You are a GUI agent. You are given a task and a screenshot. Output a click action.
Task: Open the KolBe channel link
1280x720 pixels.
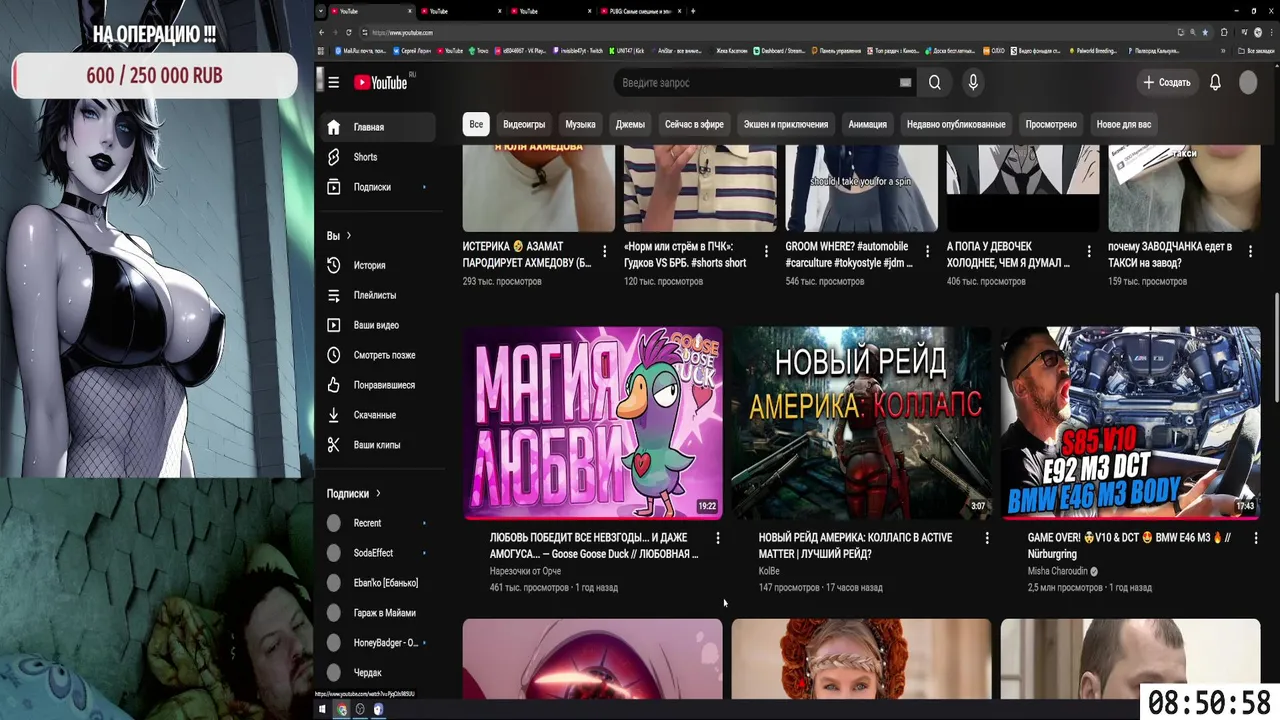click(769, 572)
